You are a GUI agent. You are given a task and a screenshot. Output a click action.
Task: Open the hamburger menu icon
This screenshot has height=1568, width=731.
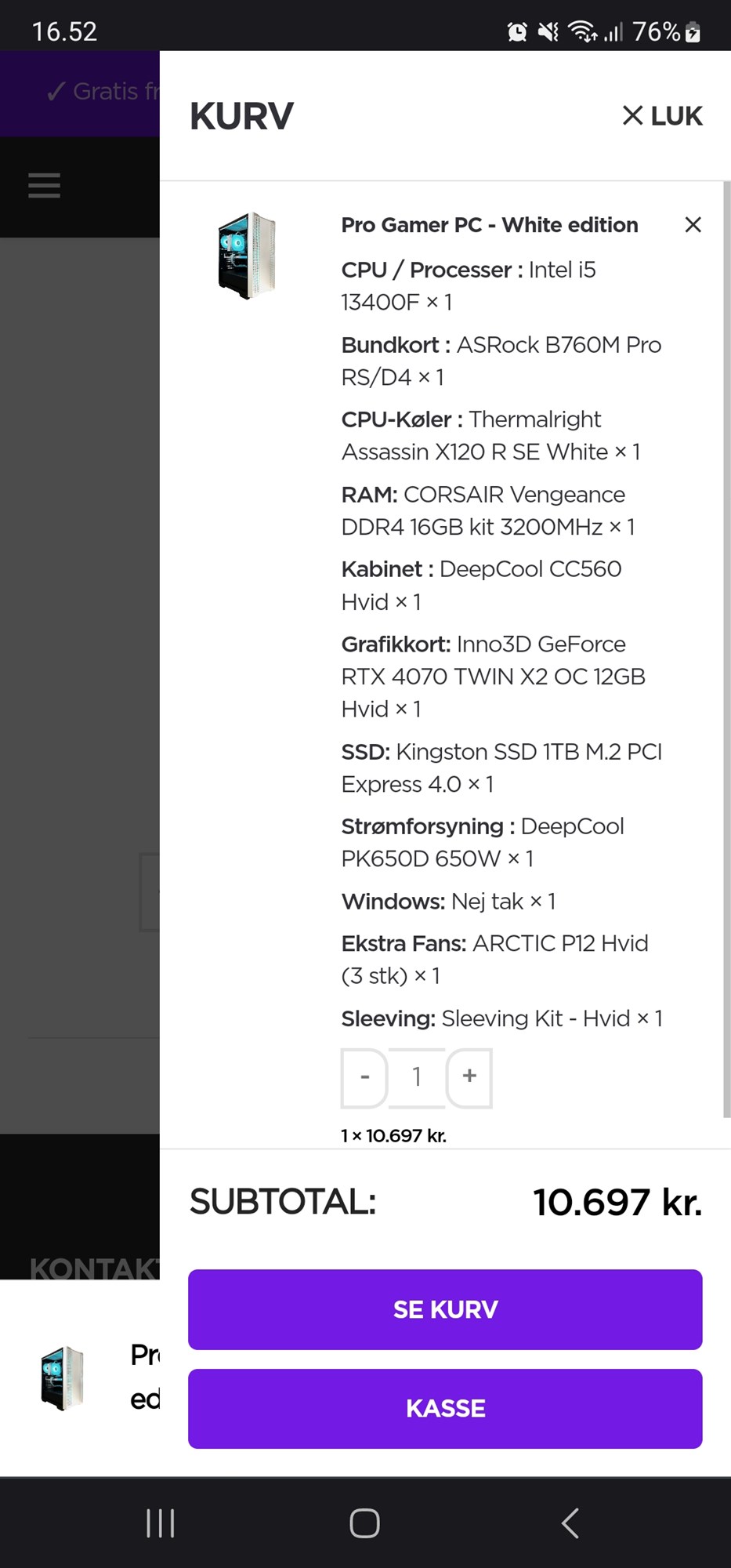(44, 186)
